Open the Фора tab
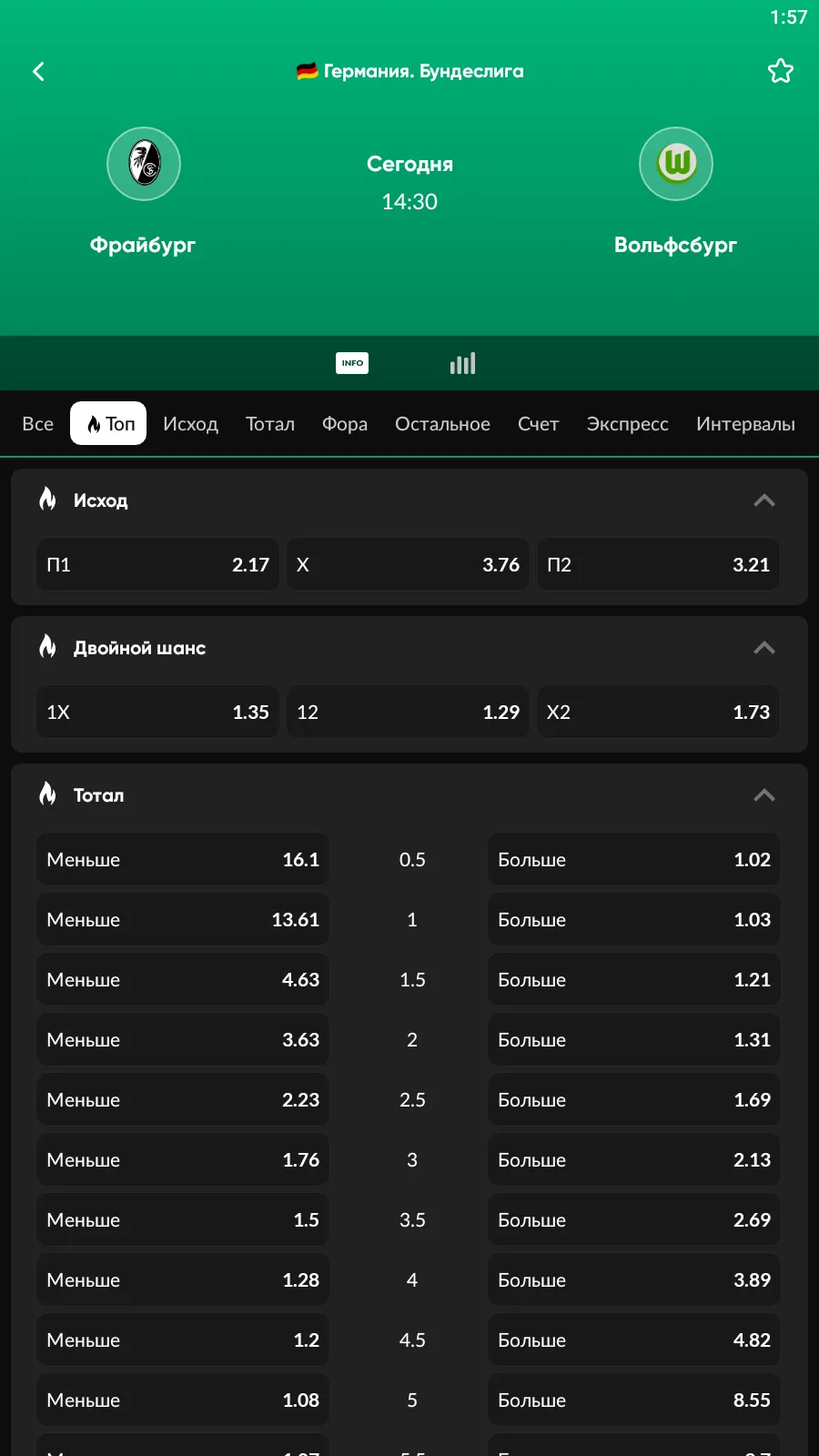819x1456 pixels. point(345,424)
